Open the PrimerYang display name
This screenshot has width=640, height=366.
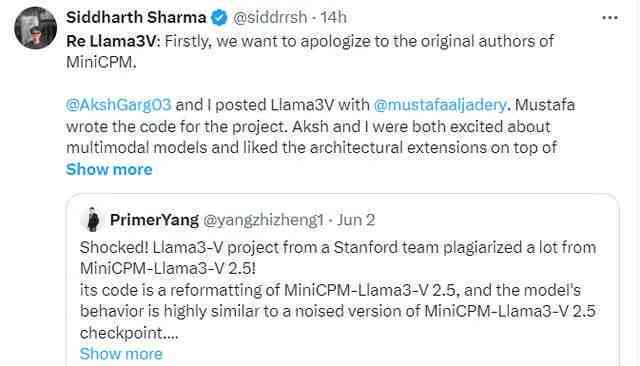pyautogui.click(x=154, y=220)
